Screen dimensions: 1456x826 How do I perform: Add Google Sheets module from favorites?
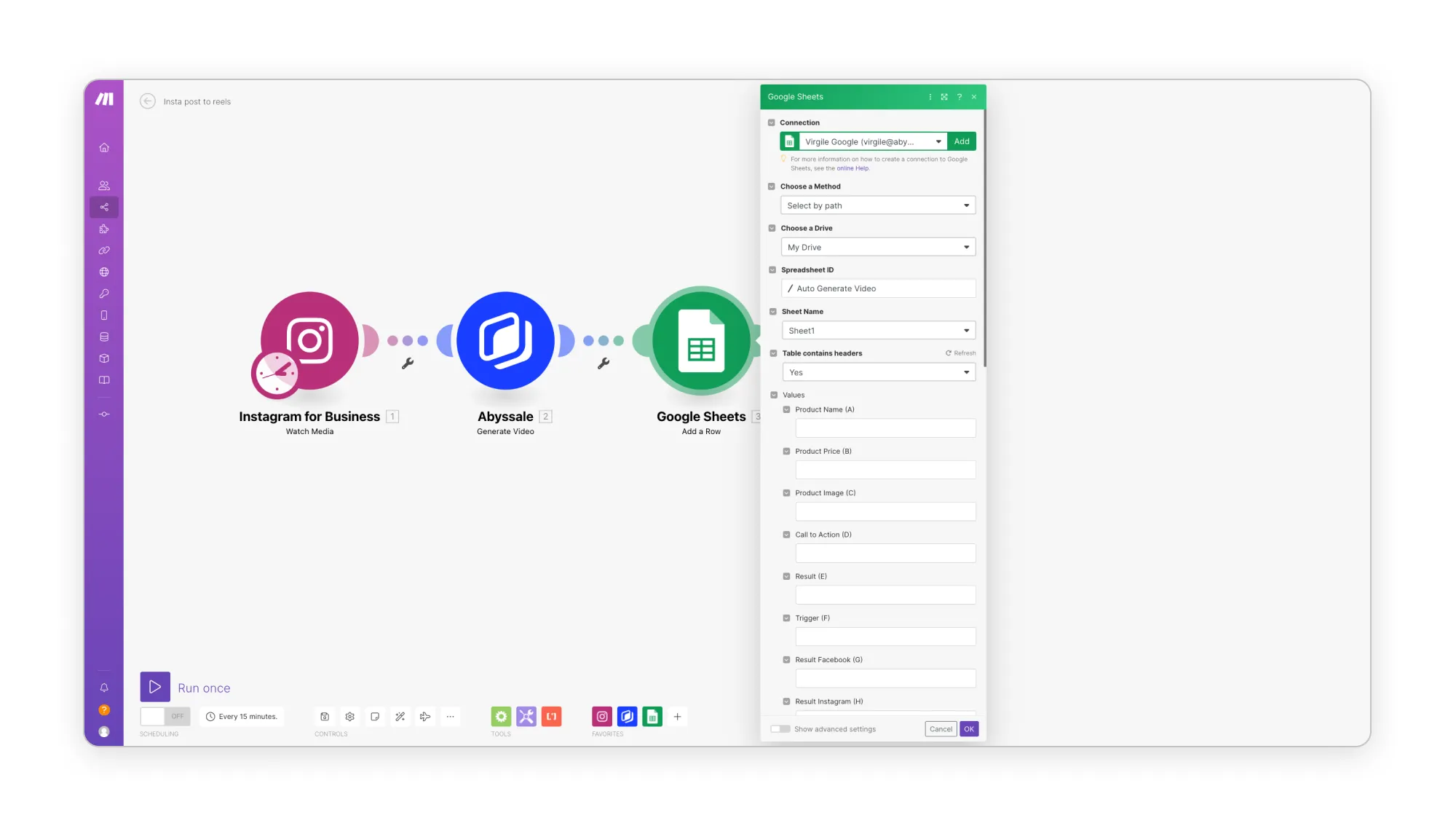click(652, 717)
